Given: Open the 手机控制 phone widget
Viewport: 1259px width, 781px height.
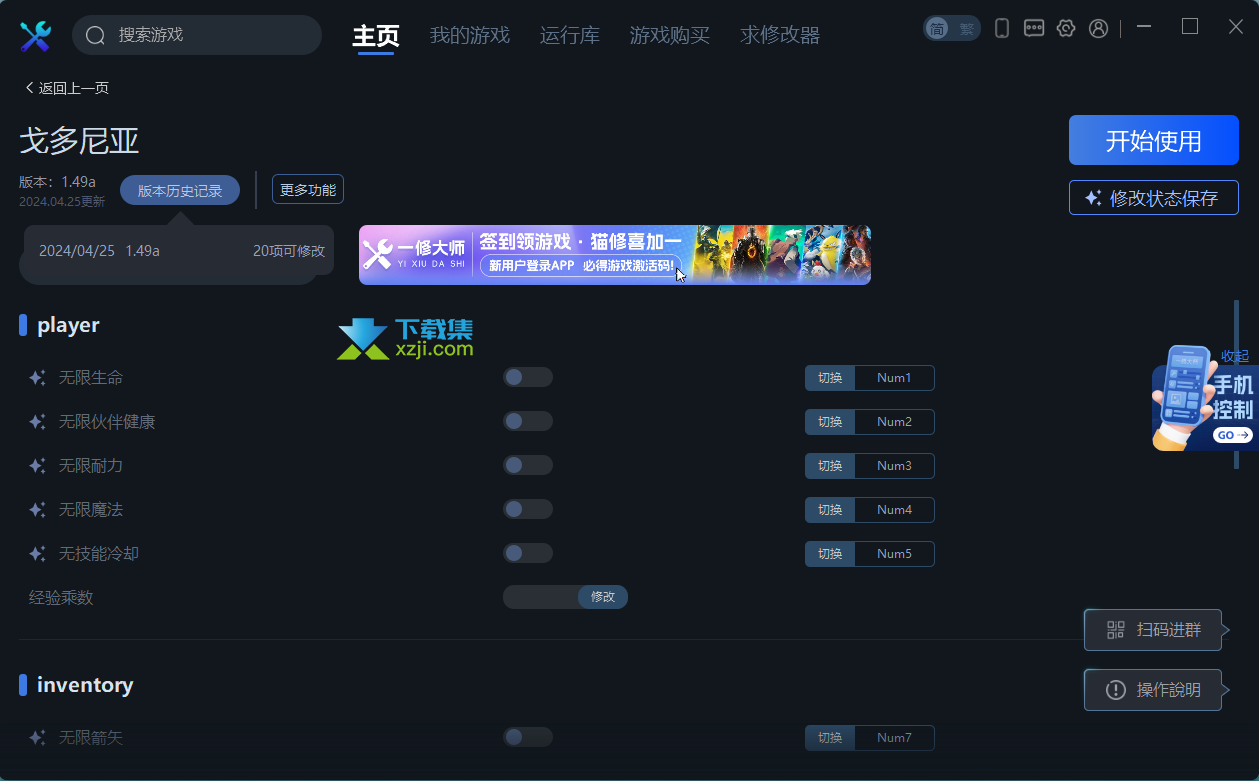Looking at the screenshot, I should tap(1204, 398).
